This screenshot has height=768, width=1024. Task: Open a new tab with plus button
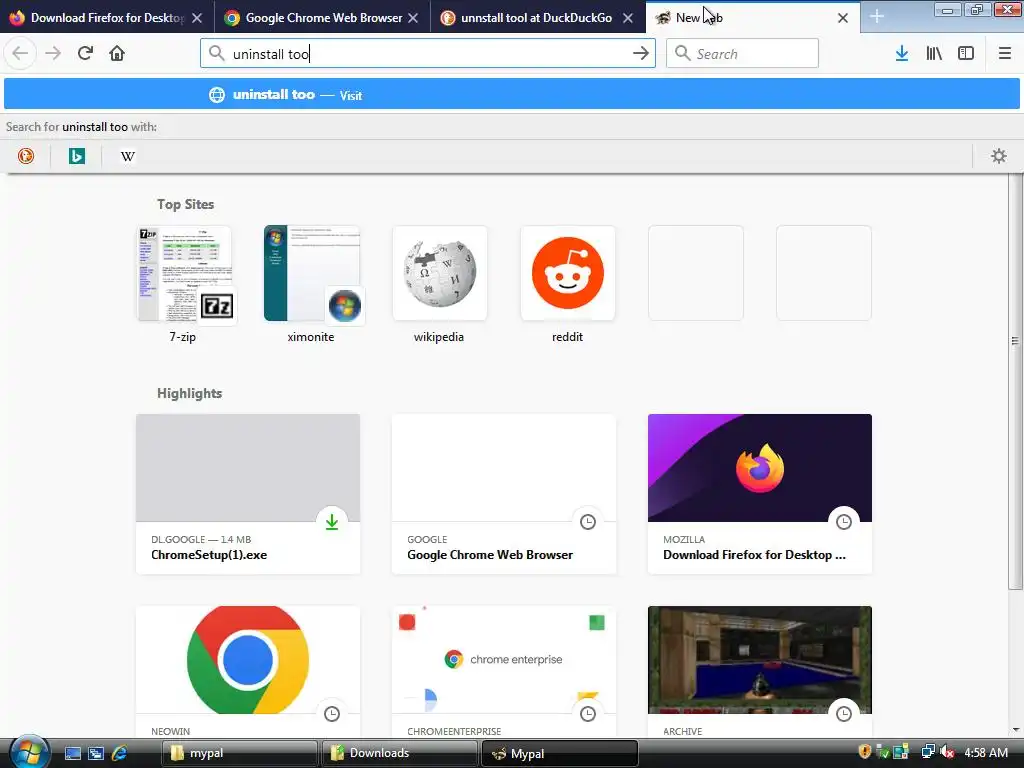click(876, 17)
